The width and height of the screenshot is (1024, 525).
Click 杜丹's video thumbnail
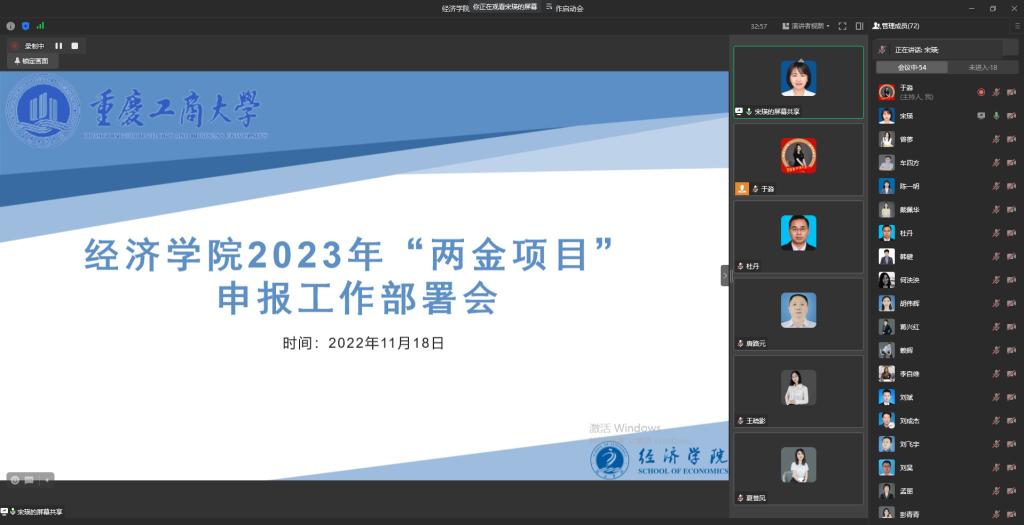click(x=798, y=236)
